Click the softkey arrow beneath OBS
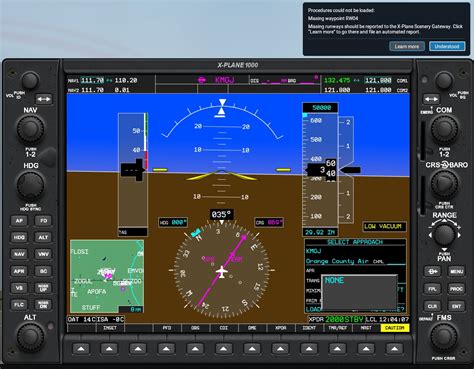 click(195, 349)
